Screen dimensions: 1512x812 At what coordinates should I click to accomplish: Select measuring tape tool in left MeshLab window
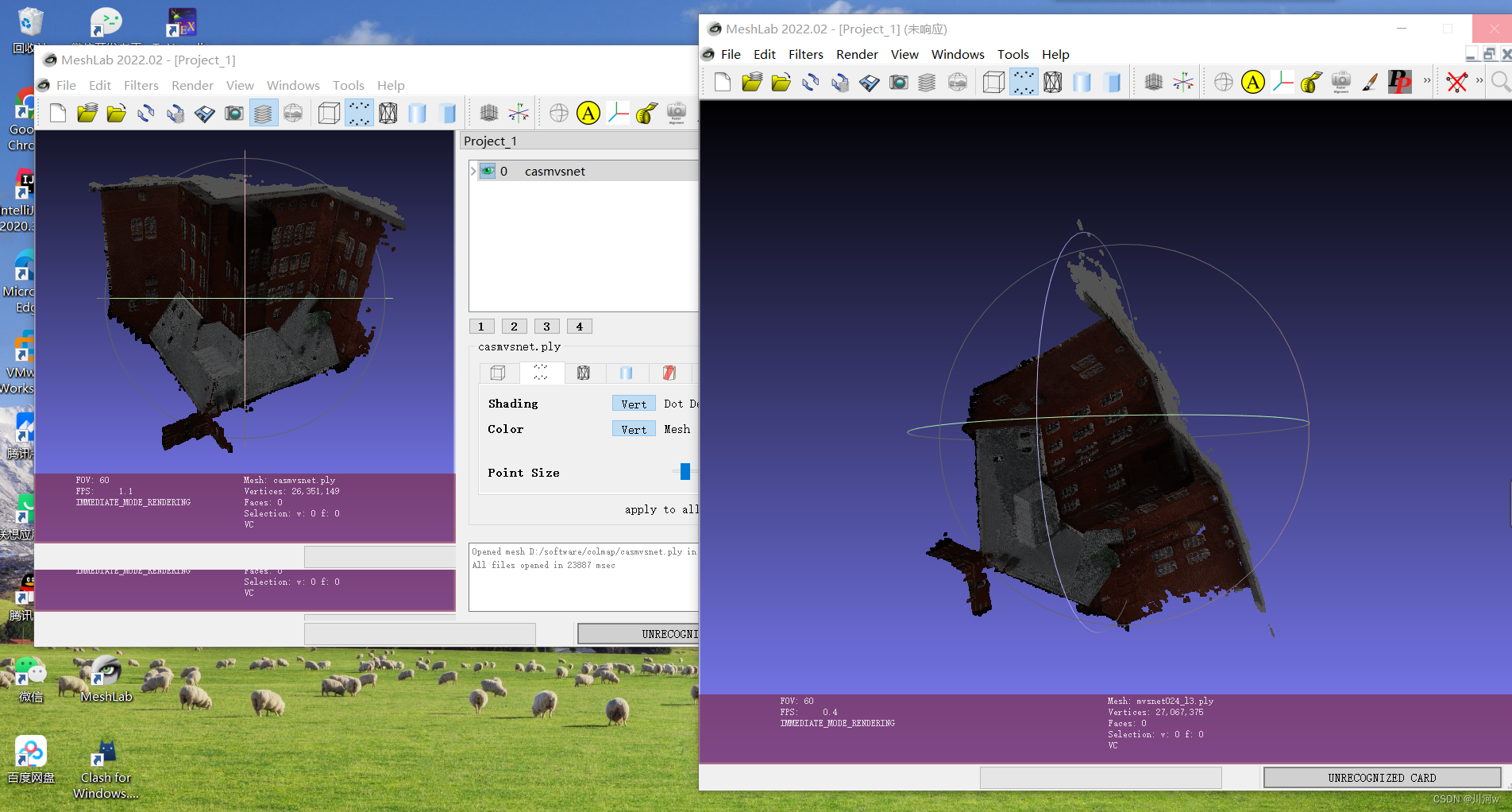pos(647,114)
